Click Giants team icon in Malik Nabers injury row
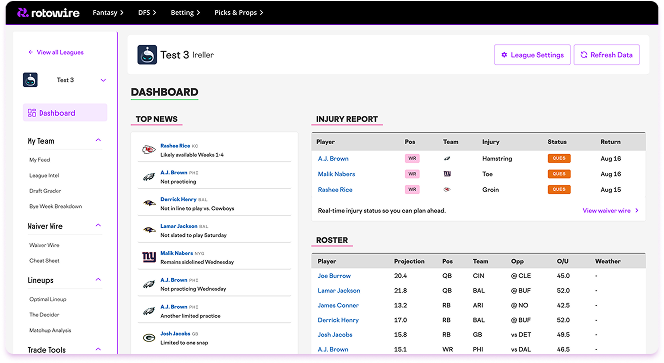The height and width of the screenshot is (363, 664). tap(447, 174)
